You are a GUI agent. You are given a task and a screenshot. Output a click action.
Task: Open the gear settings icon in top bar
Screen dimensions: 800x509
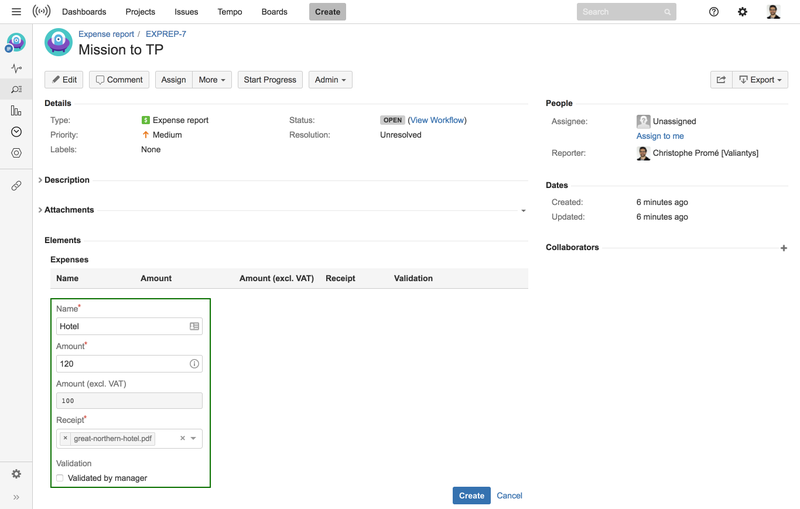click(x=742, y=12)
